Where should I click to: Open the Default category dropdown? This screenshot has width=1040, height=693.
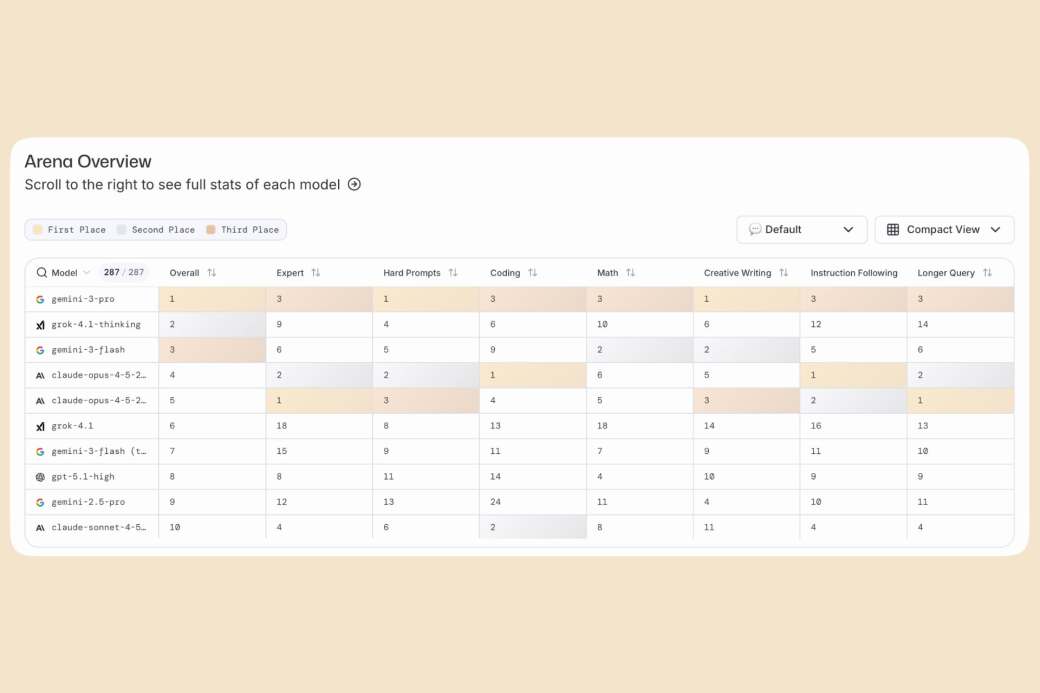coord(801,230)
